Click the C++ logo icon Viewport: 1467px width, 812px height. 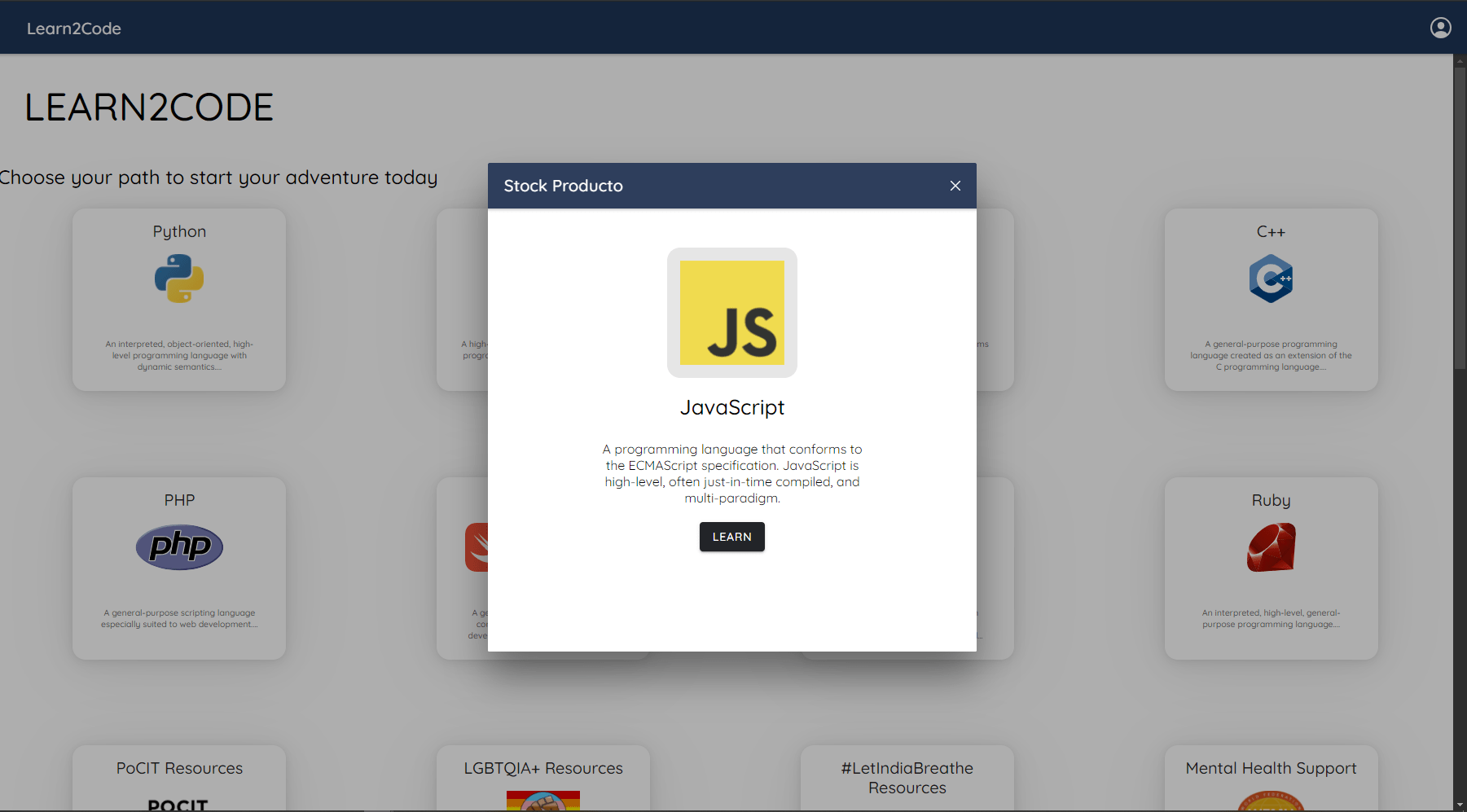click(1271, 279)
